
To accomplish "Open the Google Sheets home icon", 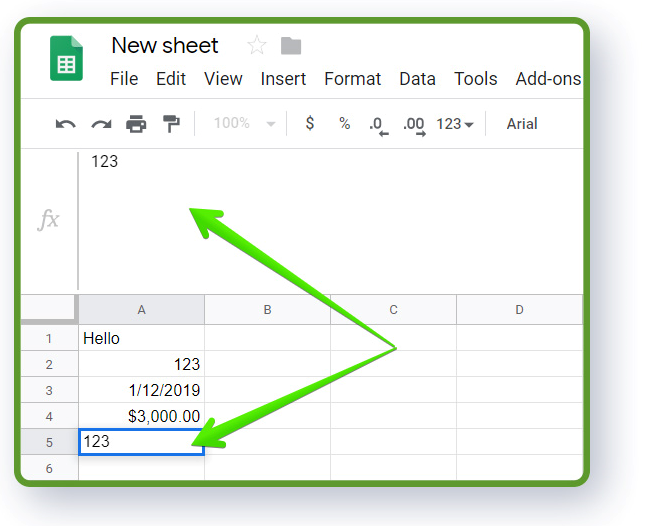I will [67, 58].
